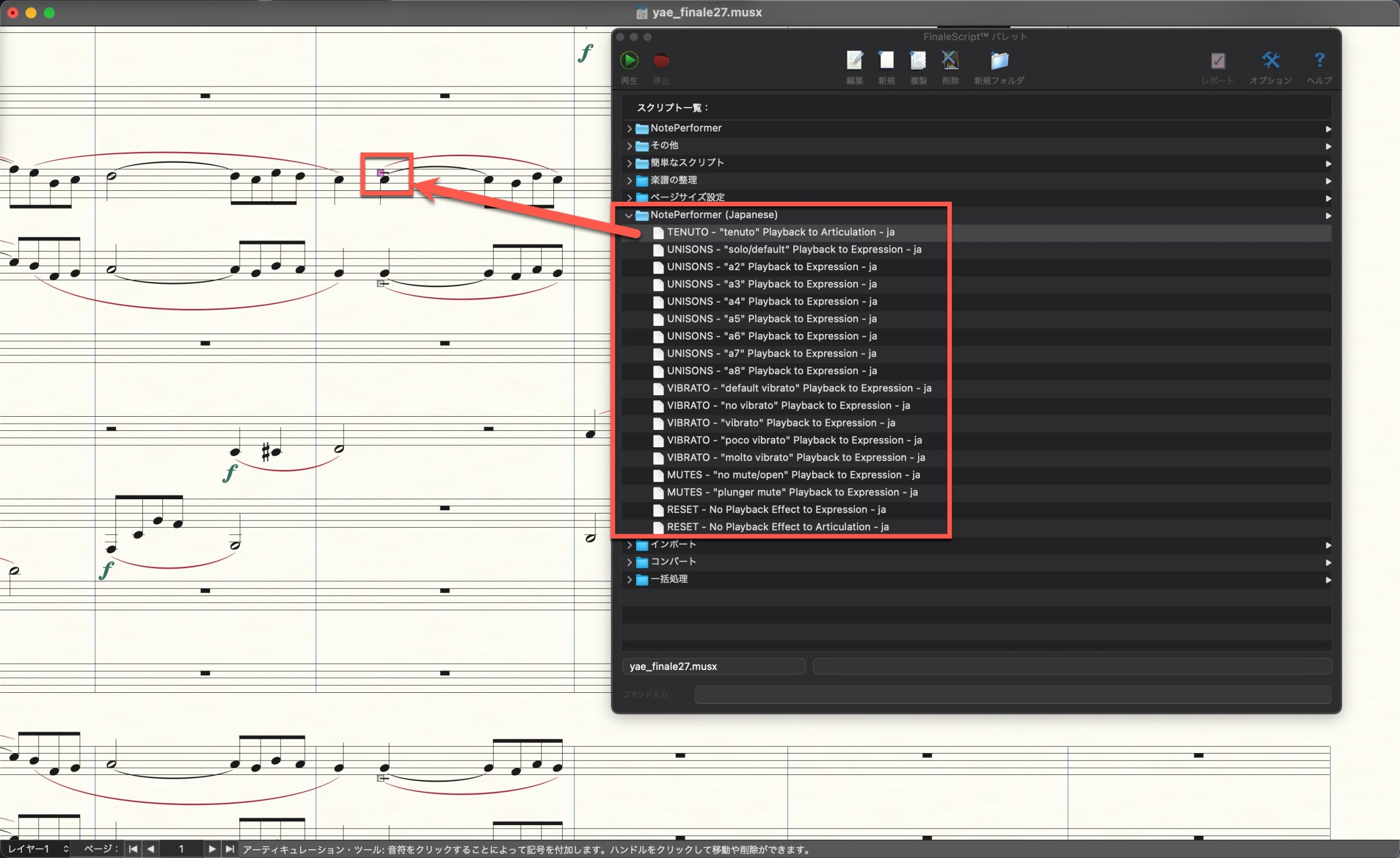Expand the 楽譜の整理 folder
This screenshot has height=858, width=1400.
click(x=629, y=180)
